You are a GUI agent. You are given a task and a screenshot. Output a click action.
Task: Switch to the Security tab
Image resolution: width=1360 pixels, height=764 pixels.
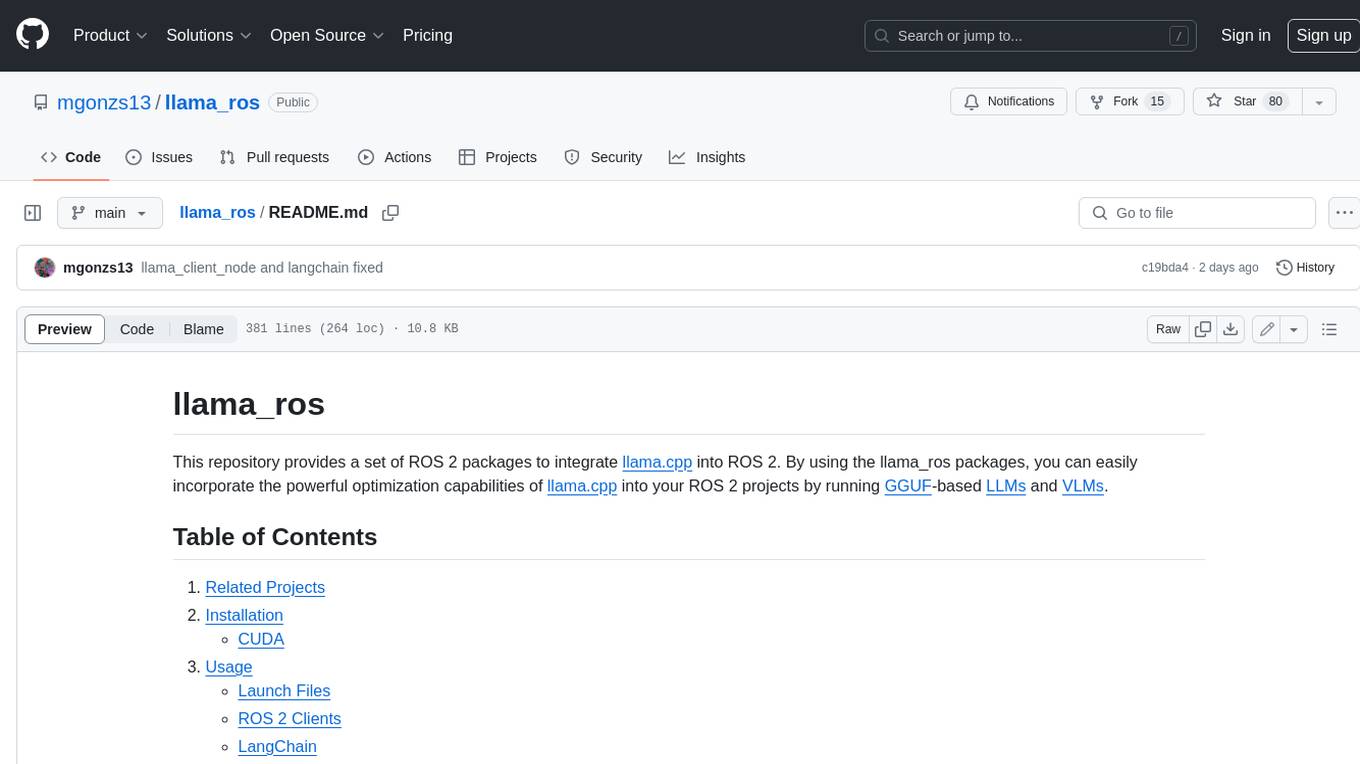tap(603, 157)
